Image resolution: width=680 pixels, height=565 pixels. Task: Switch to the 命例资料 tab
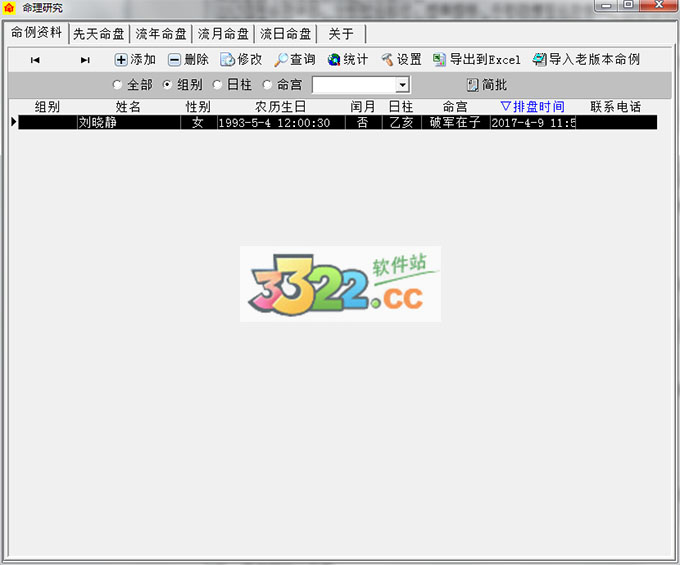pyautogui.click(x=36, y=33)
